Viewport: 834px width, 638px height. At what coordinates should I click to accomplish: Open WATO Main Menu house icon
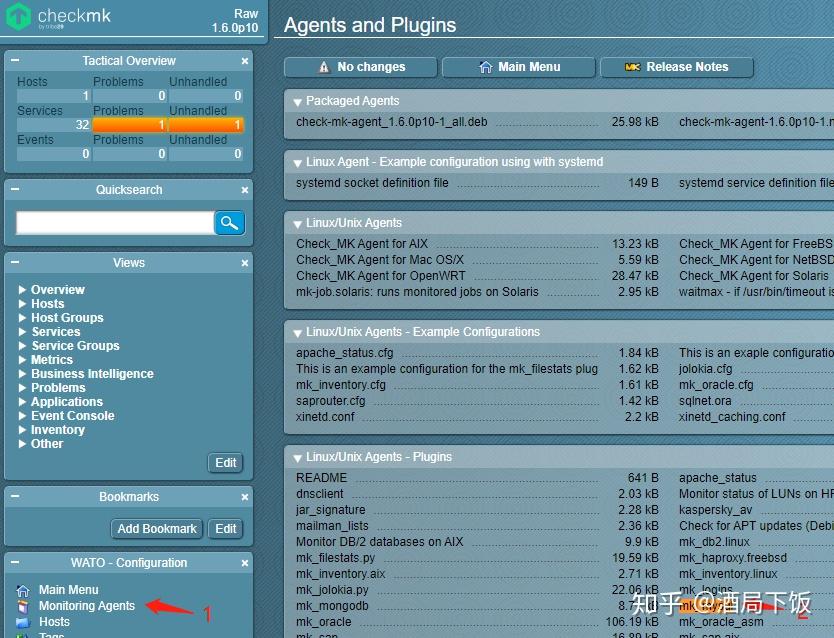(23, 590)
